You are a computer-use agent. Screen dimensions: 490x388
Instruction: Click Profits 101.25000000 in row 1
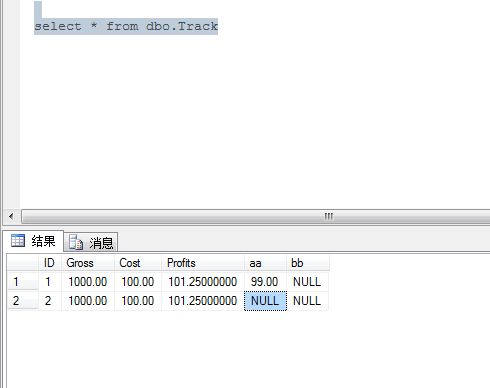[x=203, y=282]
